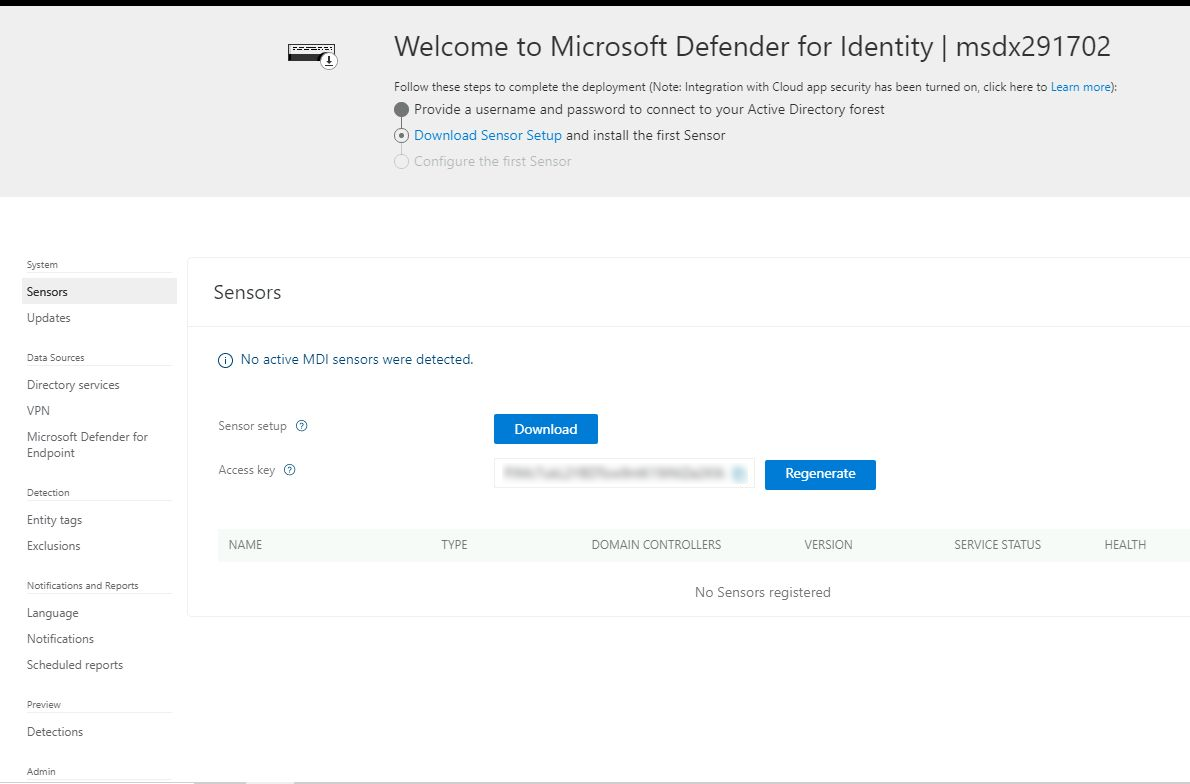
Task: Click the info icon beside no-sensors message
Action: pyautogui.click(x=226, y=360)
